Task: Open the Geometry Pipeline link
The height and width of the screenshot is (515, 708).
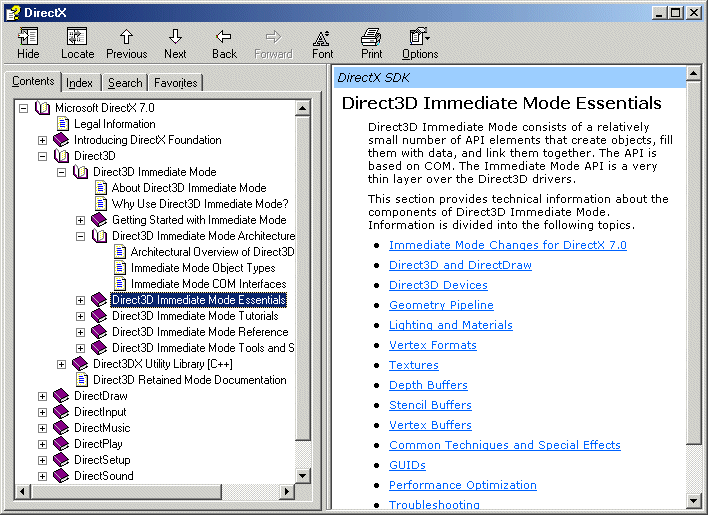Action: pos(441,305)
